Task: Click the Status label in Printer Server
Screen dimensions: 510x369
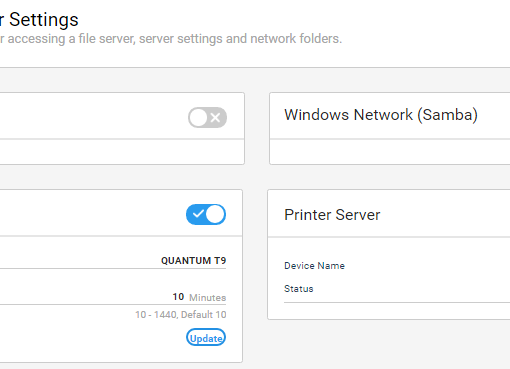Action: (x=299, y=289)
